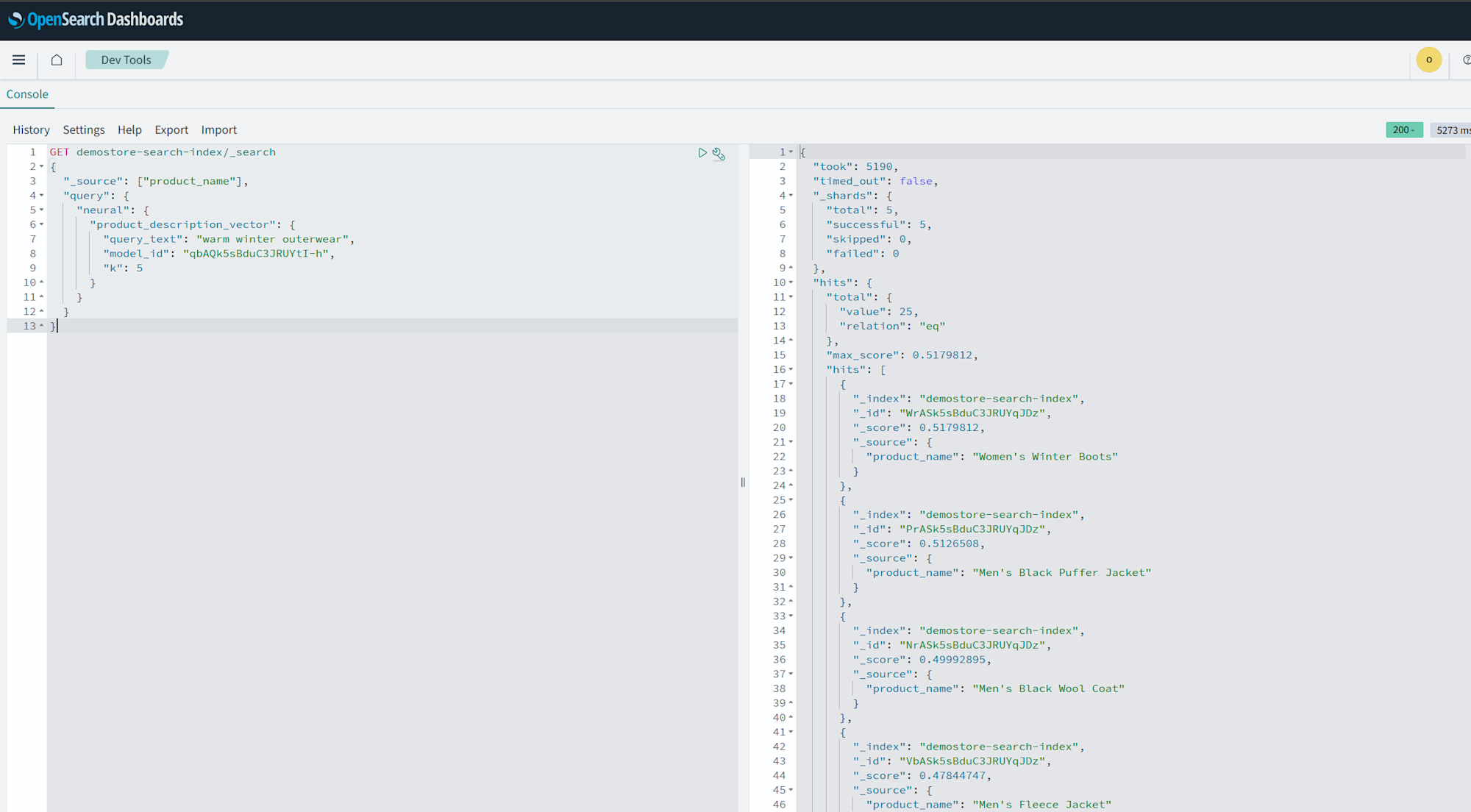1471x812 pixels.
Task: Open the hamburger navigation menu
Action: point(19,60)
